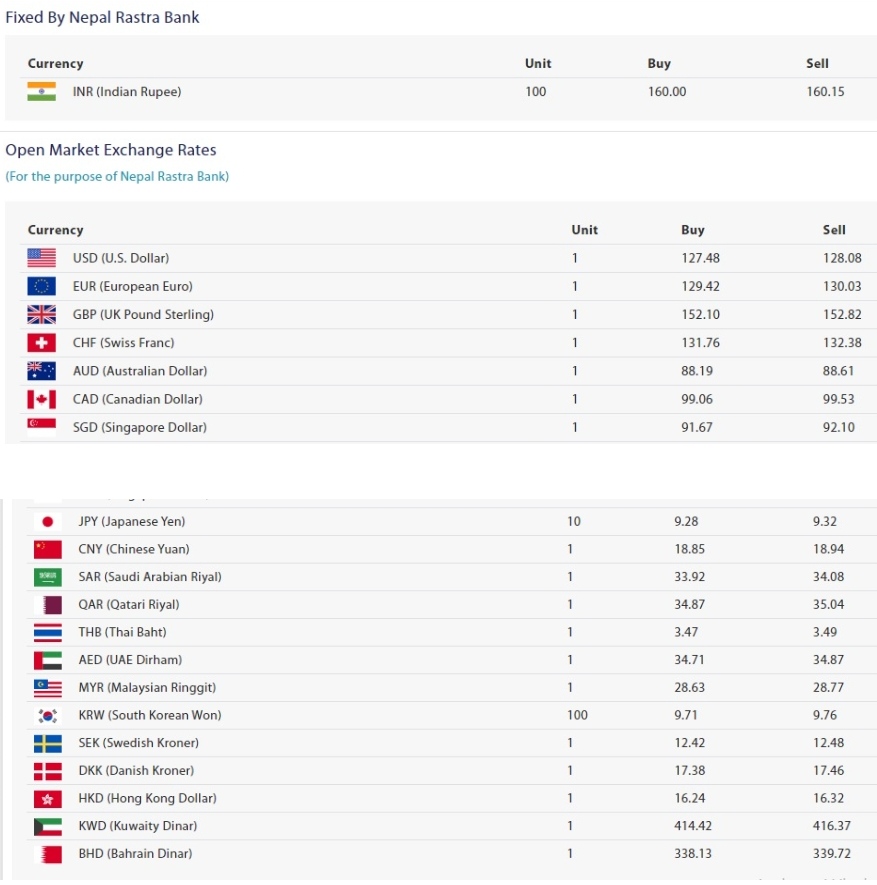Select 'INR (Indian Rupee)' text
Image resolution: width=877 pixels, height=885 pixels.
pyautogui.click(x=127, y=91)
